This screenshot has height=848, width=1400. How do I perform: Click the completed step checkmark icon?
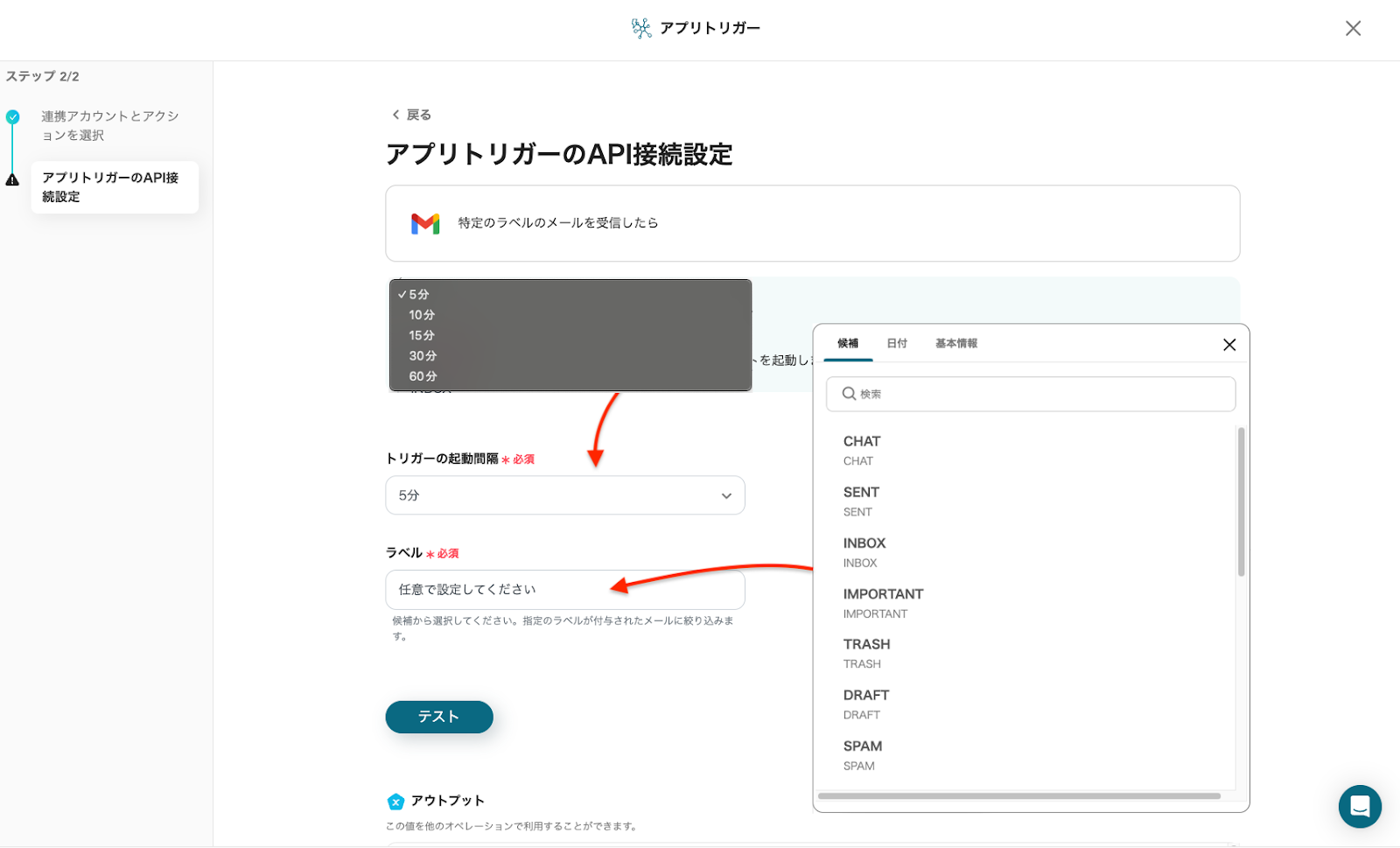click(x=12, y=116)
